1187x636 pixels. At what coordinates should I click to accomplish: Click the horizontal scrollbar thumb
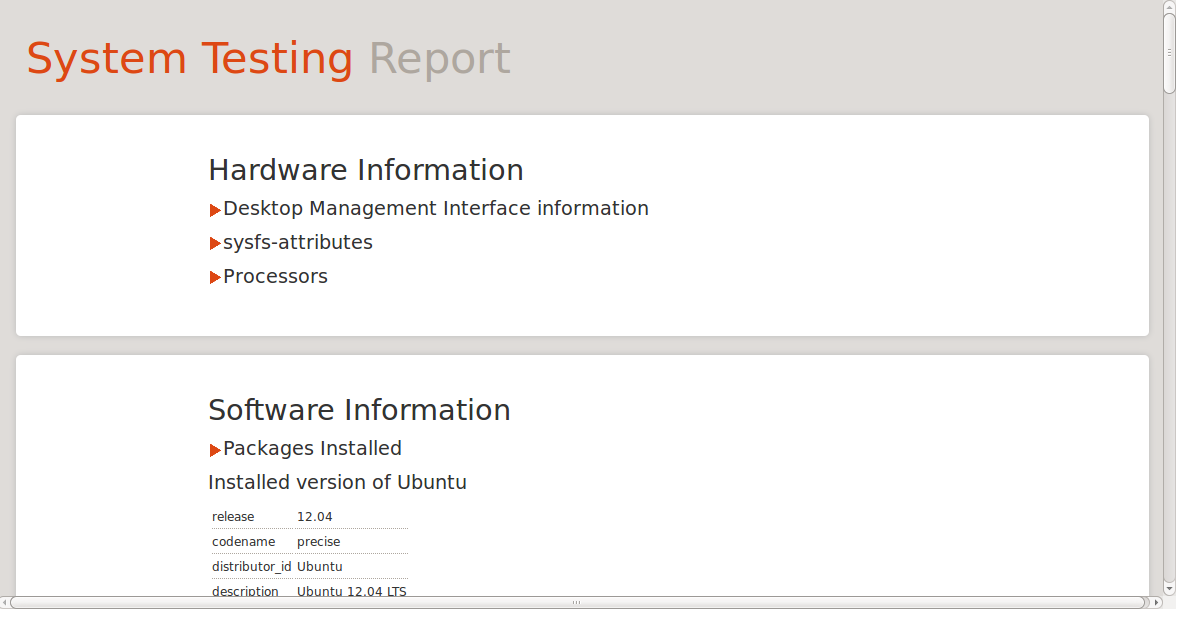point(576,603)
